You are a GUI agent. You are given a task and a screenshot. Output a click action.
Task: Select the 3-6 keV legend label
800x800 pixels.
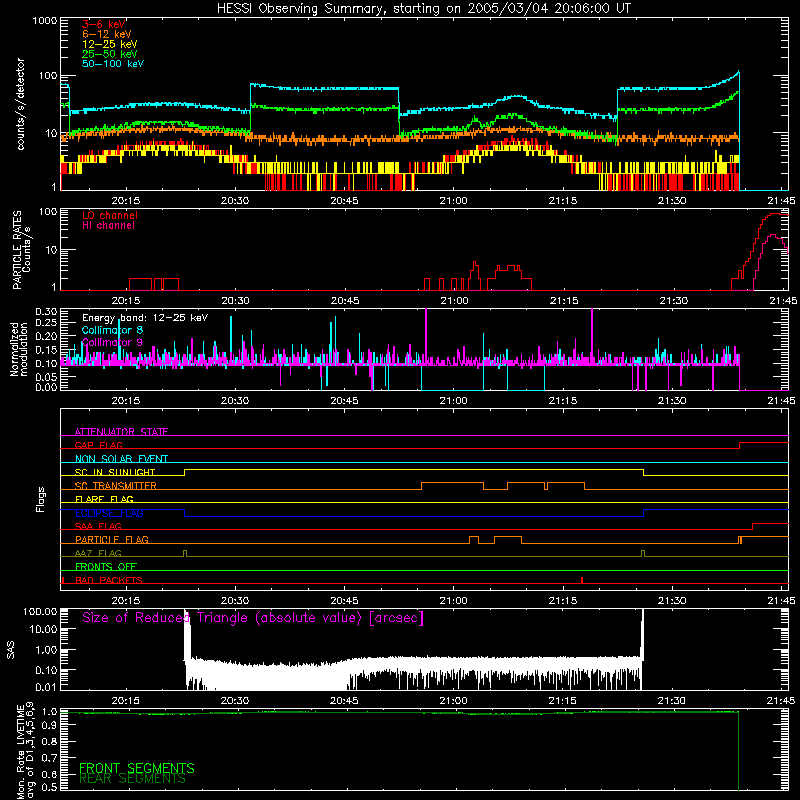104,24
